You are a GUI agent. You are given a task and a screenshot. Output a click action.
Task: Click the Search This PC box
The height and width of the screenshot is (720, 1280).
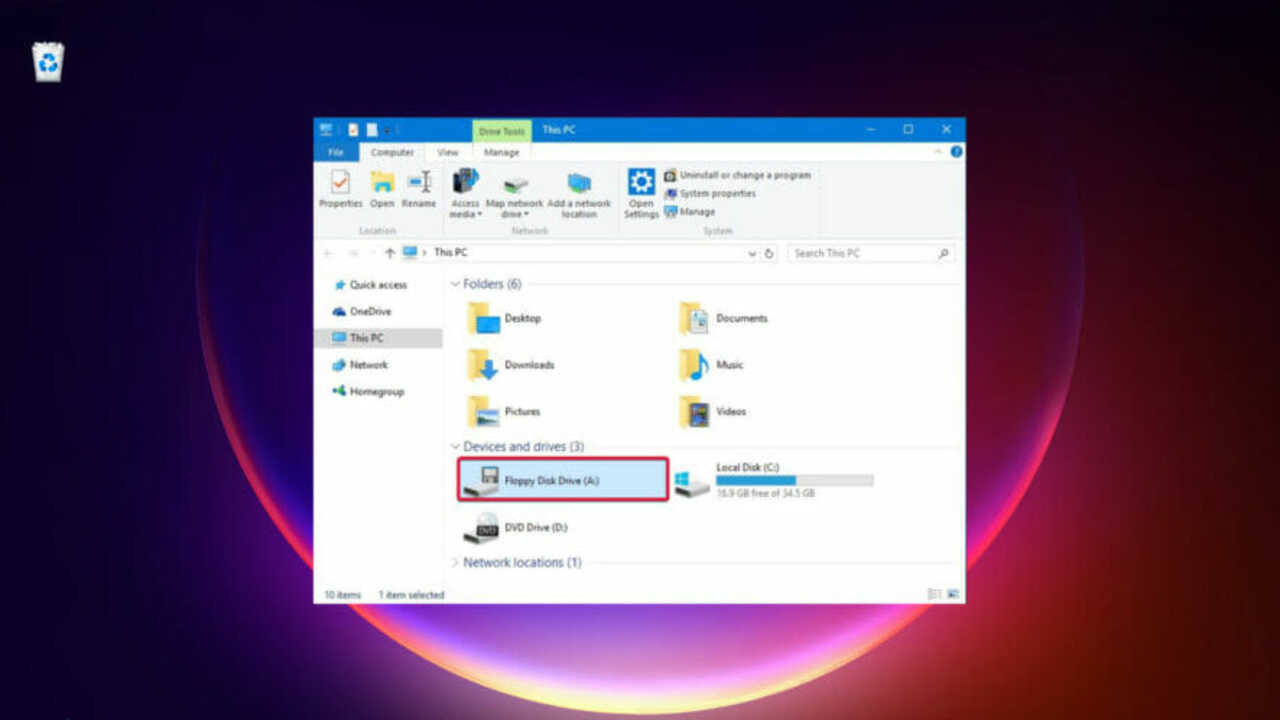coord(870,254)
